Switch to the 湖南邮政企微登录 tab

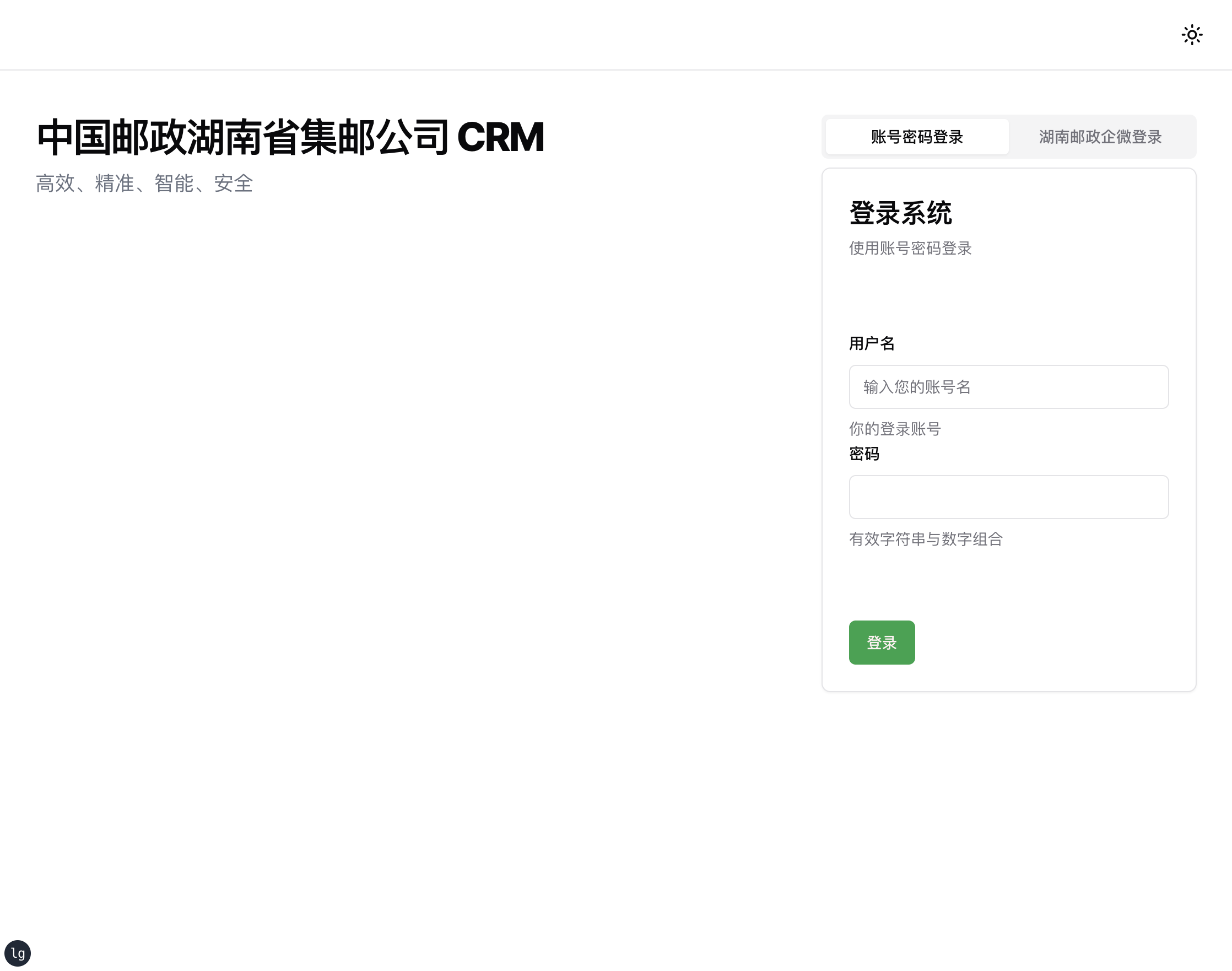point(1101,137)
